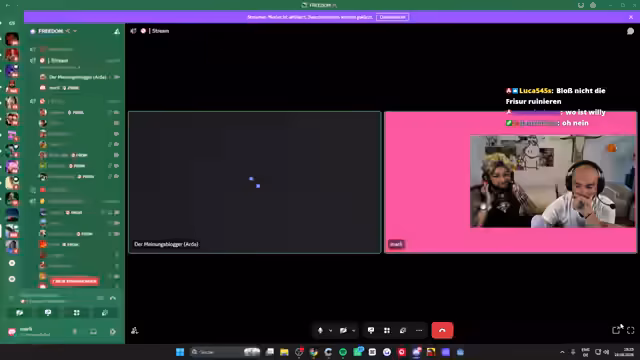Toggle the camera in call controls

343,331
